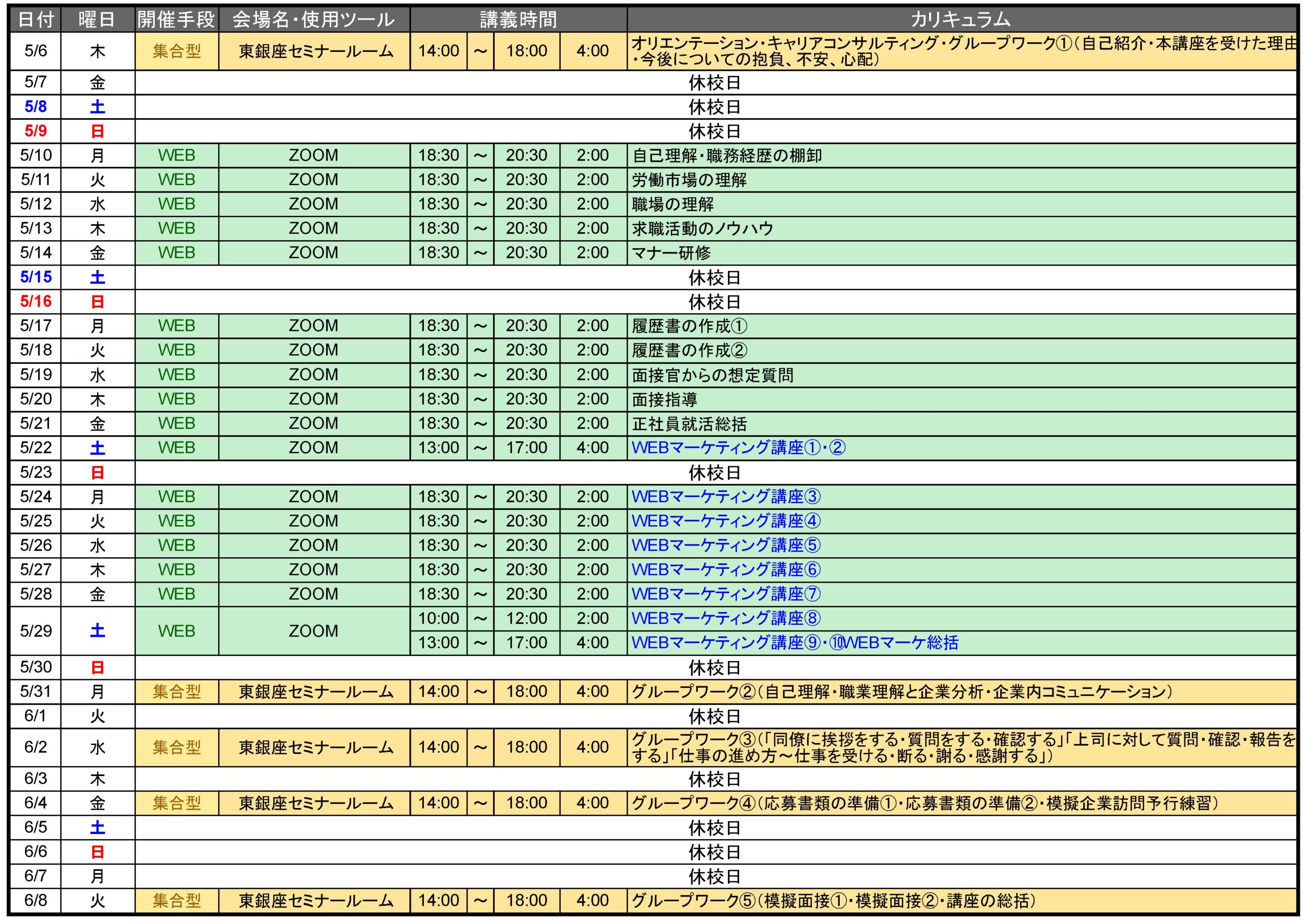The image size is (1303, 924).
Task: Click 18:30 in the 5/17 row
Action: (439, 326)
